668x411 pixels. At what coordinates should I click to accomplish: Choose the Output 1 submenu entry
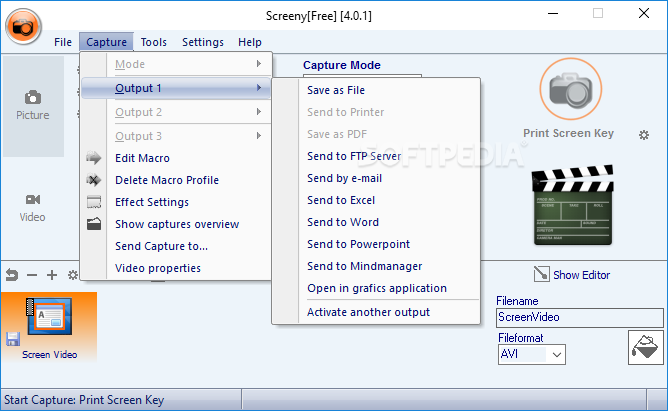click(176, 88)
